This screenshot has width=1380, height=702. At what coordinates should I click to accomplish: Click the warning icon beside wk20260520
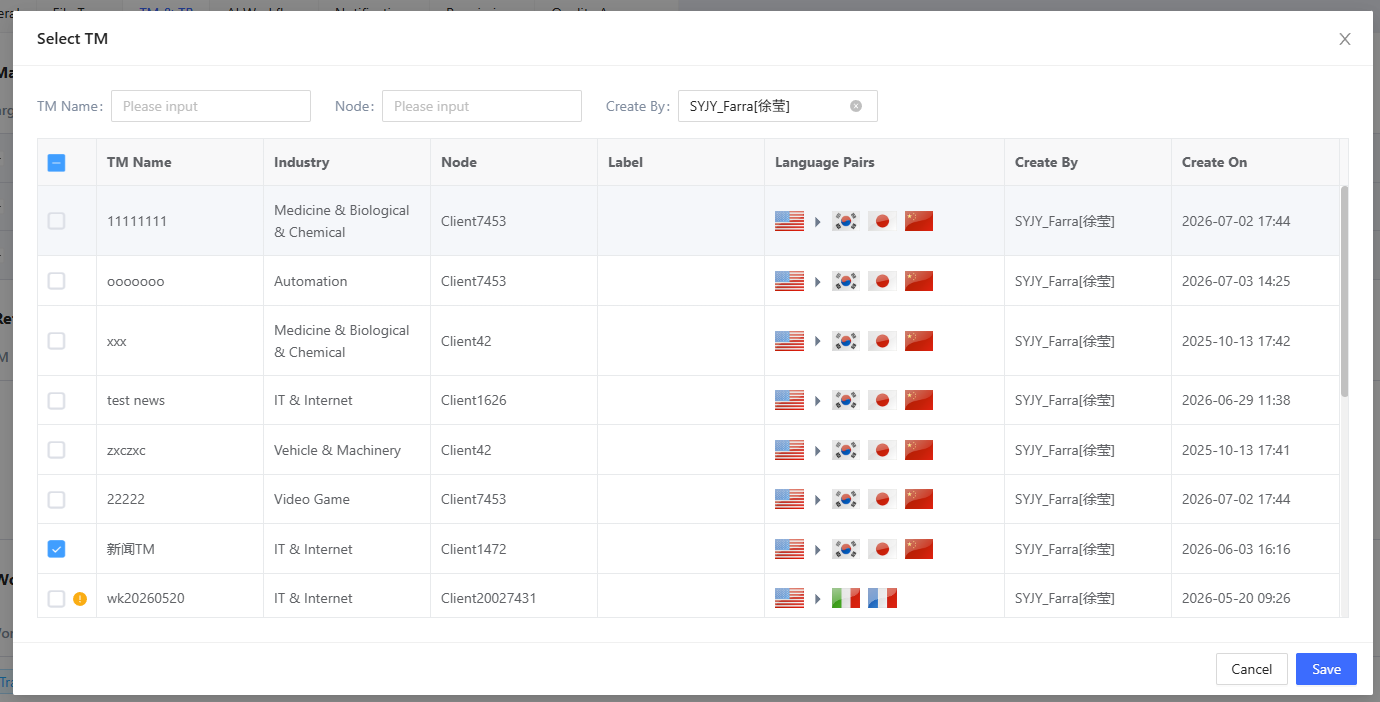[x=80, y=599]
